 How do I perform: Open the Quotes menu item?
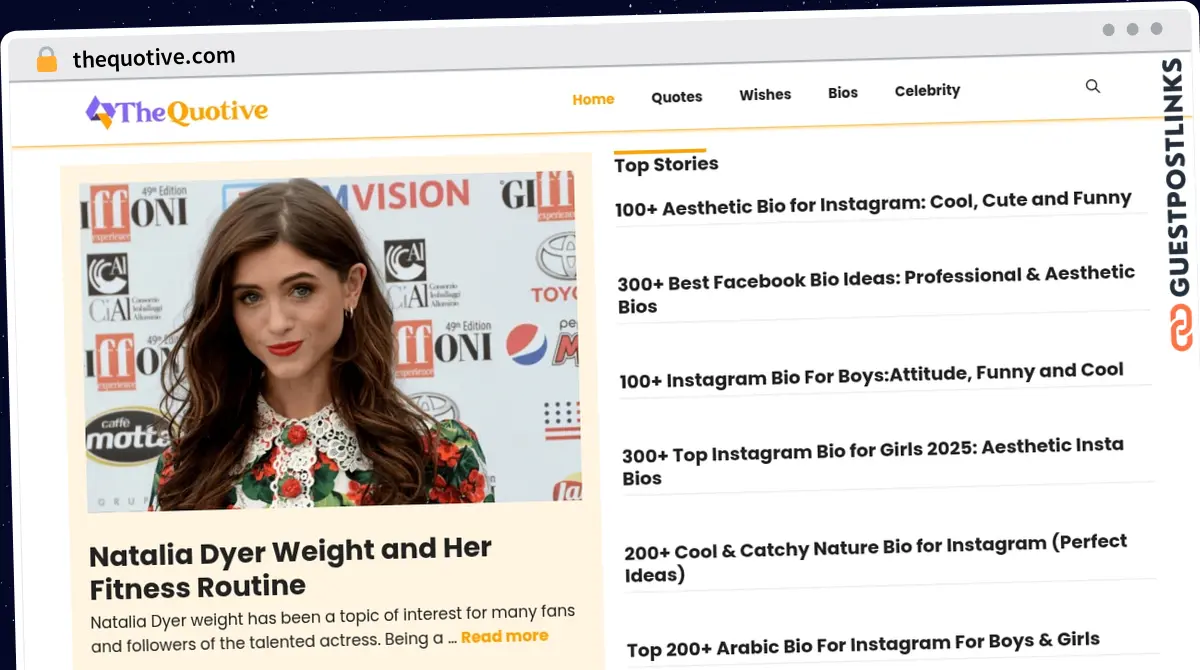point(676,97)
